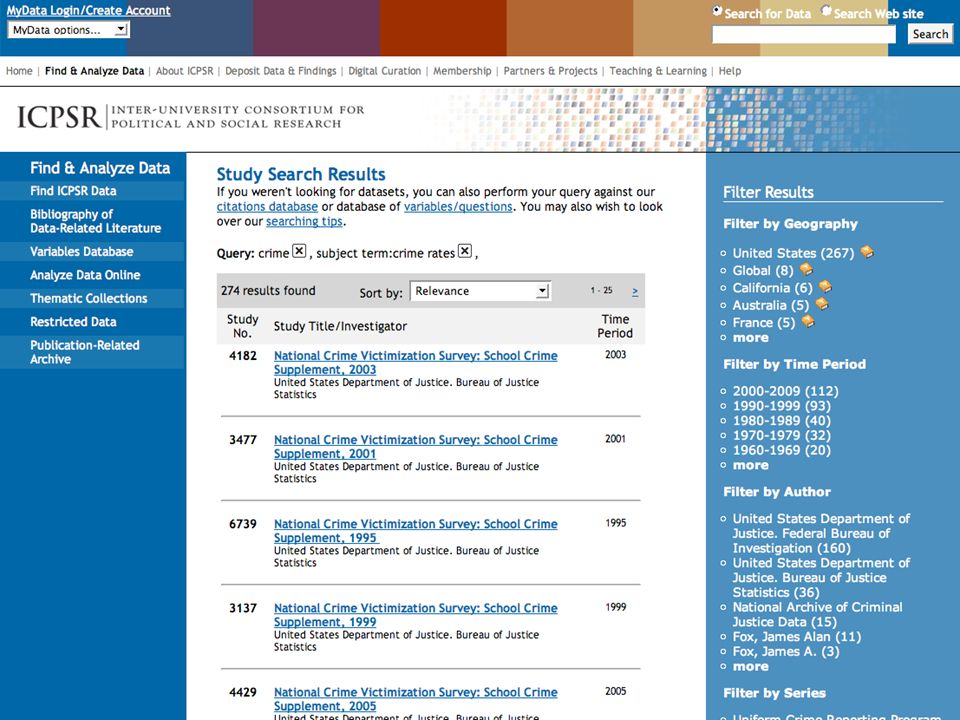Click the Search button
960x720 pixels.
point(930,34)
